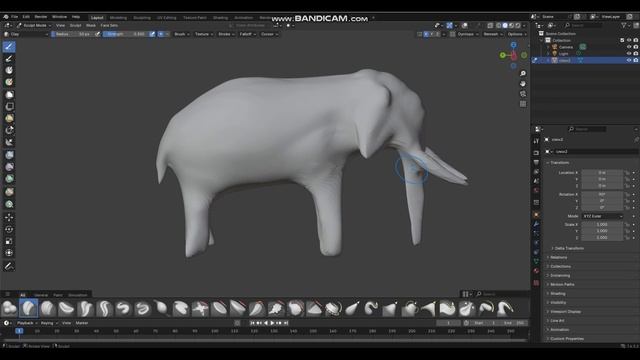The image size is (640, 360).
Task: Adjust brush Radius slider
Action: point(73,34)
